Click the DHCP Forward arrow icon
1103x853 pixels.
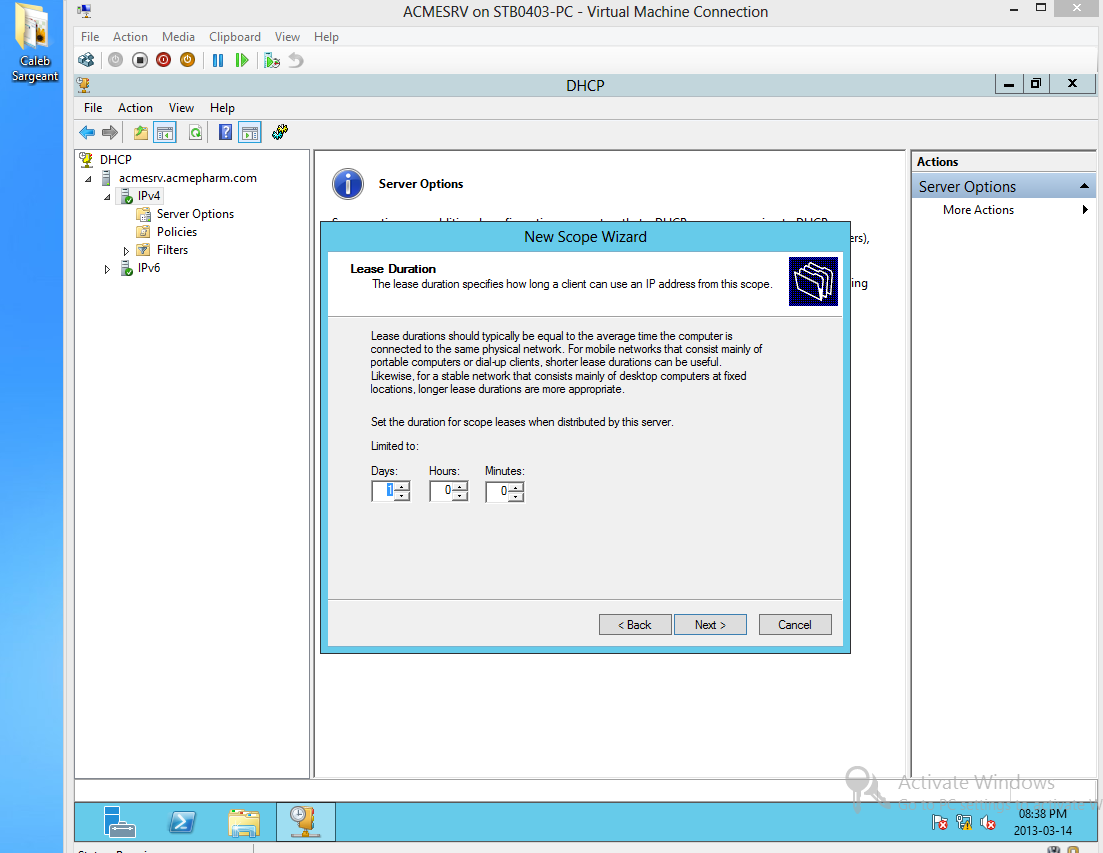pos(110,132)
